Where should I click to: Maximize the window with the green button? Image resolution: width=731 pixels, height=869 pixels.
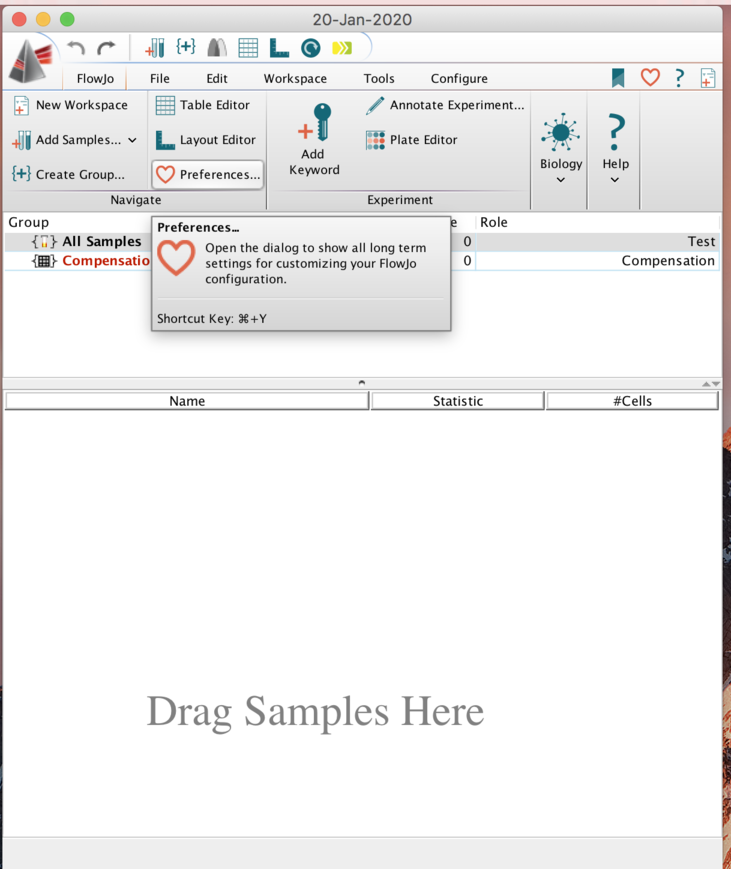(67, 19)
